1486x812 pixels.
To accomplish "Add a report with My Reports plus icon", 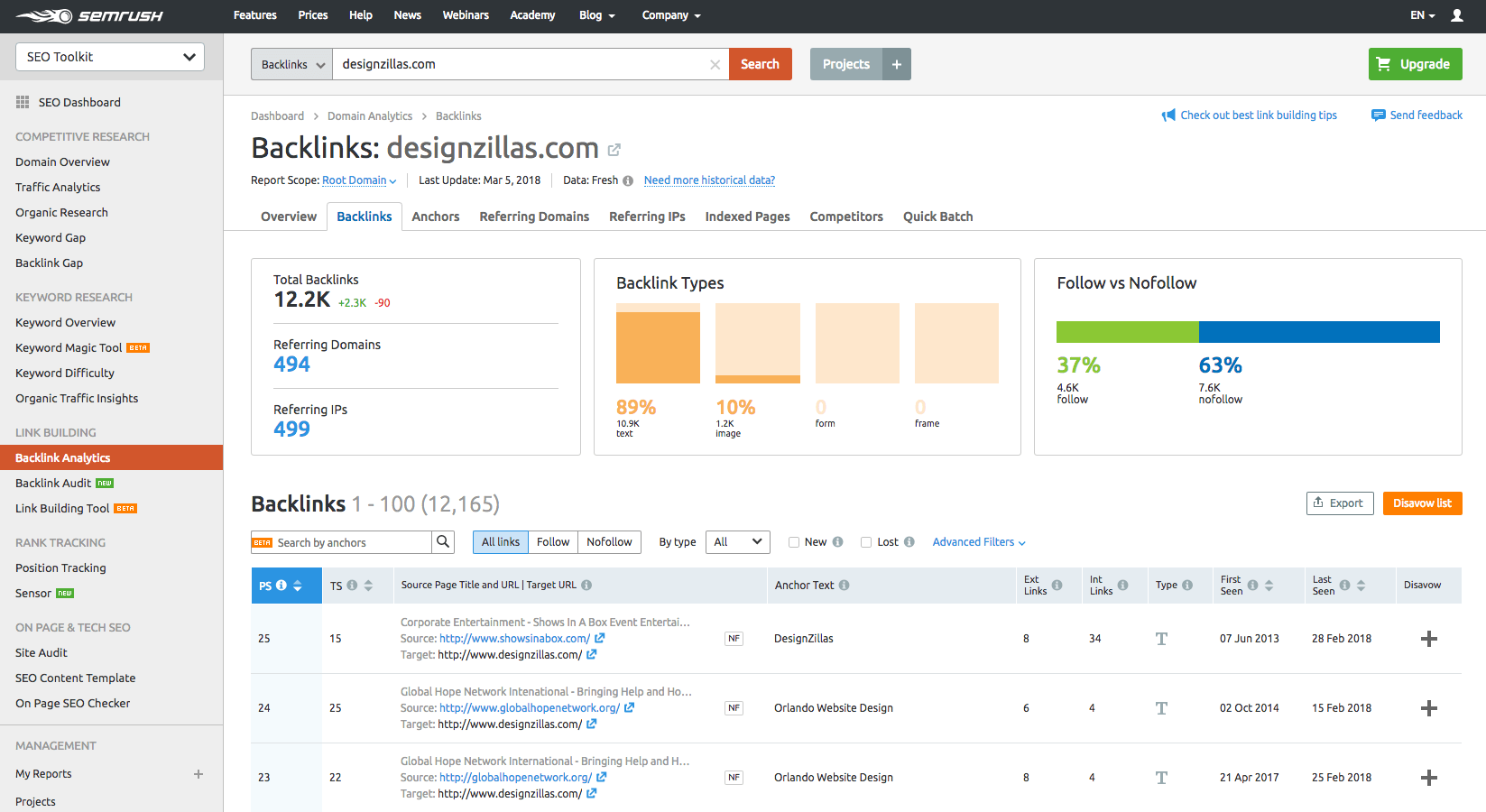I will tap(198, 774).
